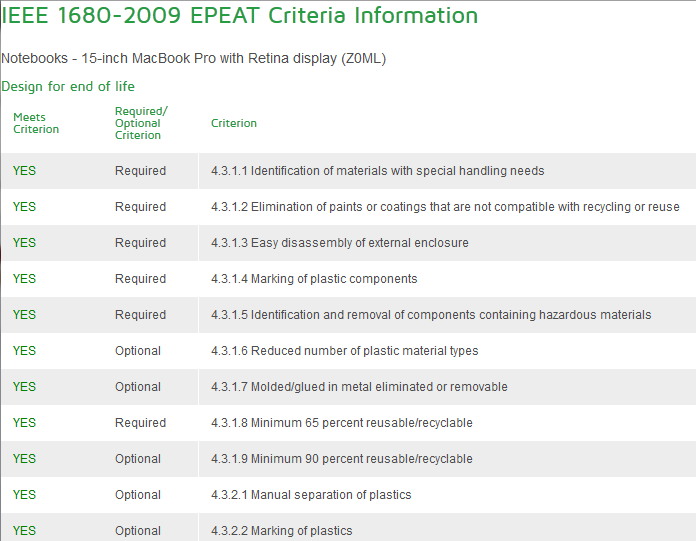Click Required in the 4.3.1.8 row
Image resolution: width=696 pixels, height=541 pixels.
pos(140,423)
